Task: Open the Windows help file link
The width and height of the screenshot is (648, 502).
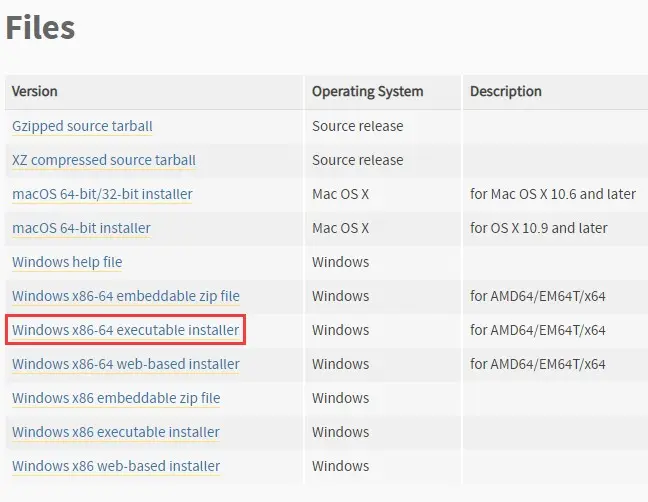Action: [67, 262]
